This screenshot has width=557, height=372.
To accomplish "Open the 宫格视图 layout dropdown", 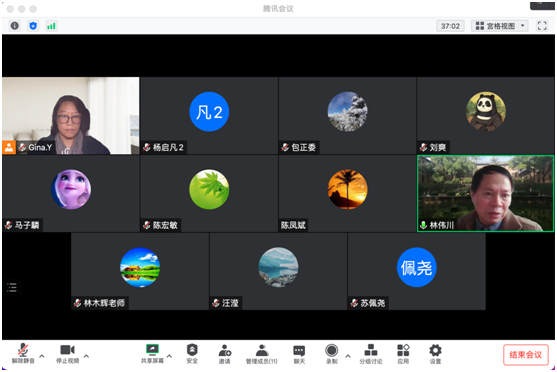I will tap(499, 26).
